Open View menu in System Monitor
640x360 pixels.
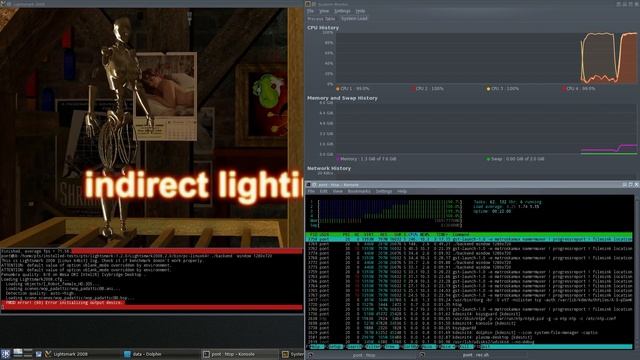tap(324, 11)
